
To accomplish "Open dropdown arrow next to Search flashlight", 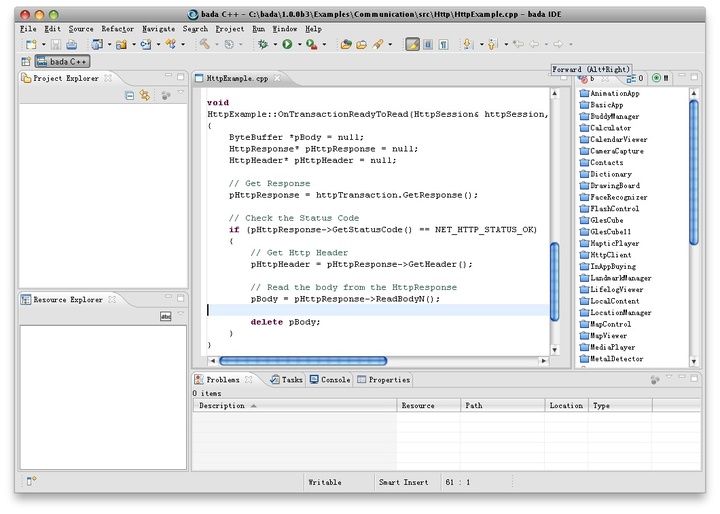I will coord(390,45).
